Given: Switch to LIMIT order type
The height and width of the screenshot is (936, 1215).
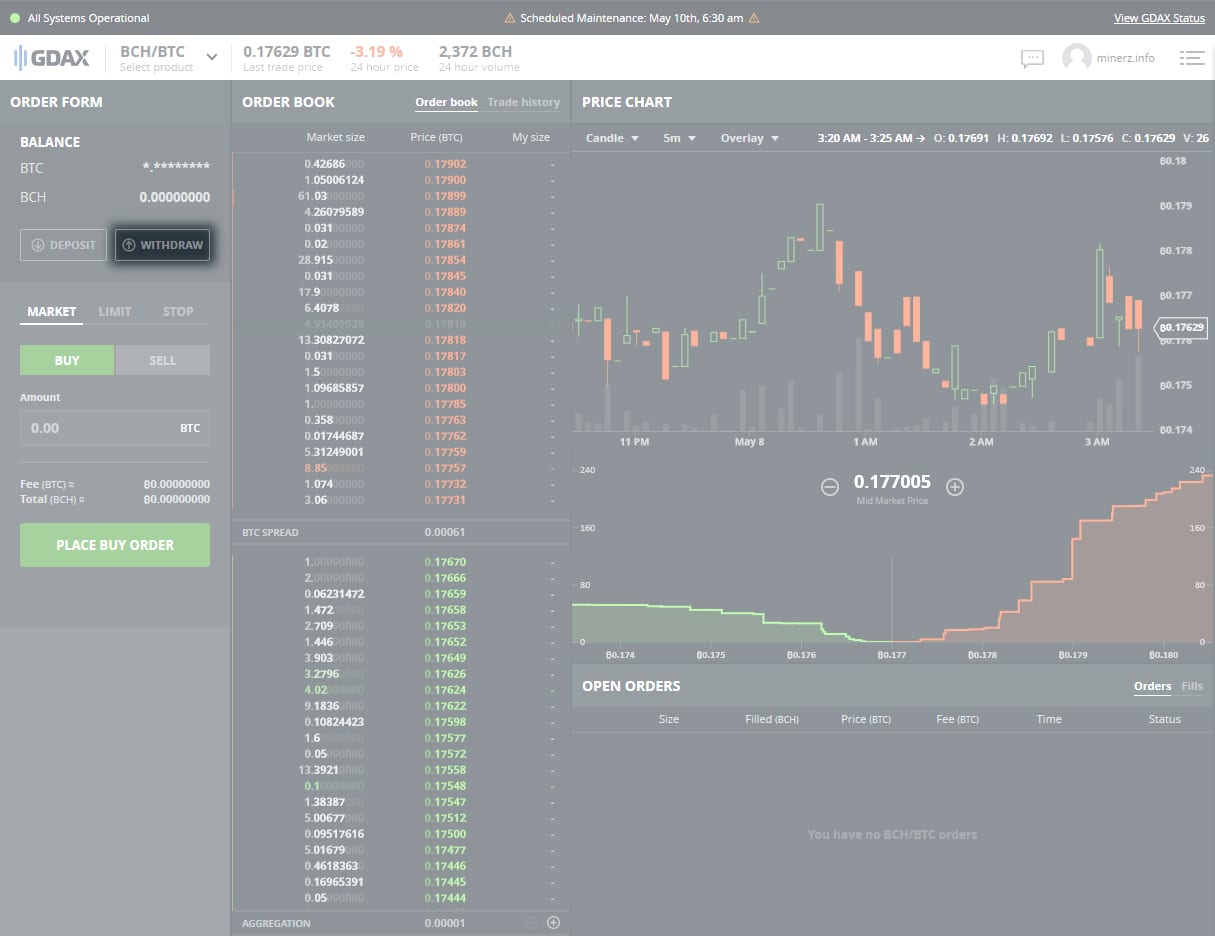Looking at the screenshot, I should point(115,312).
